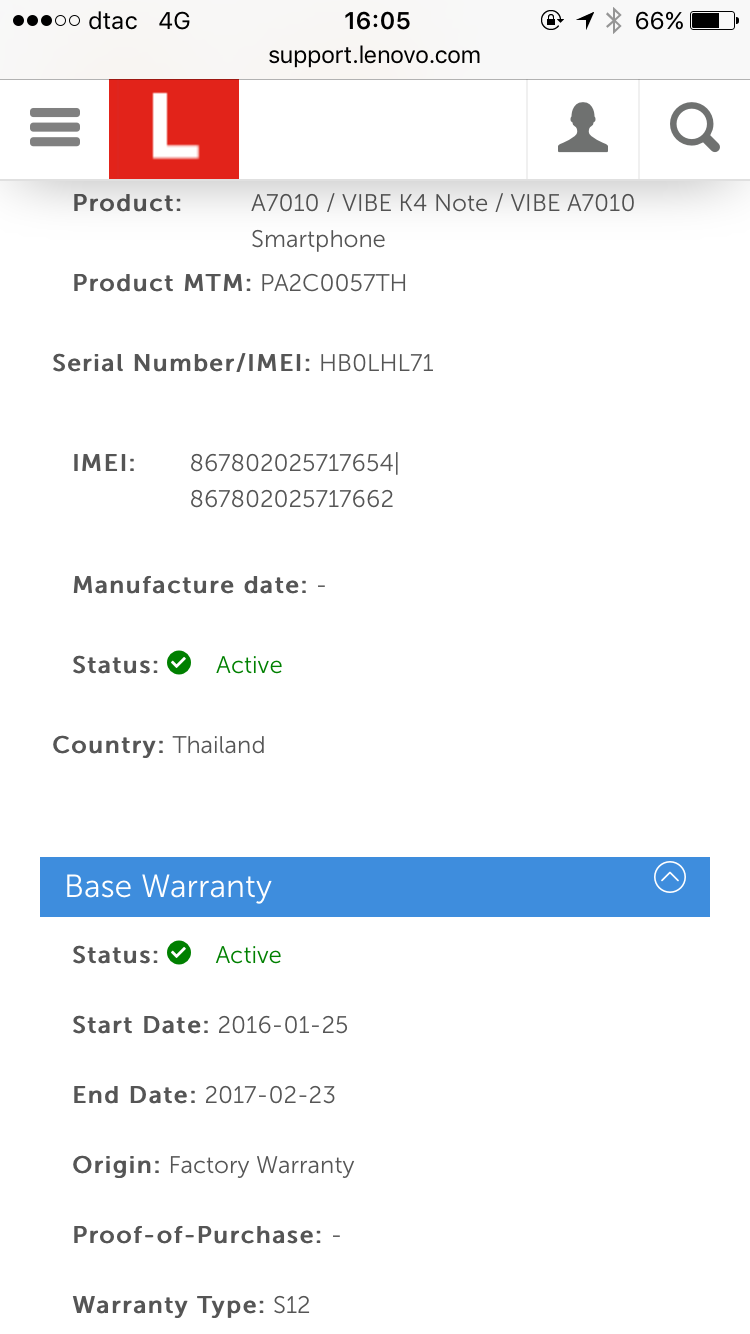Open the user account profile icon
This screenshot has width=750, height=1334.
[583, 129]
